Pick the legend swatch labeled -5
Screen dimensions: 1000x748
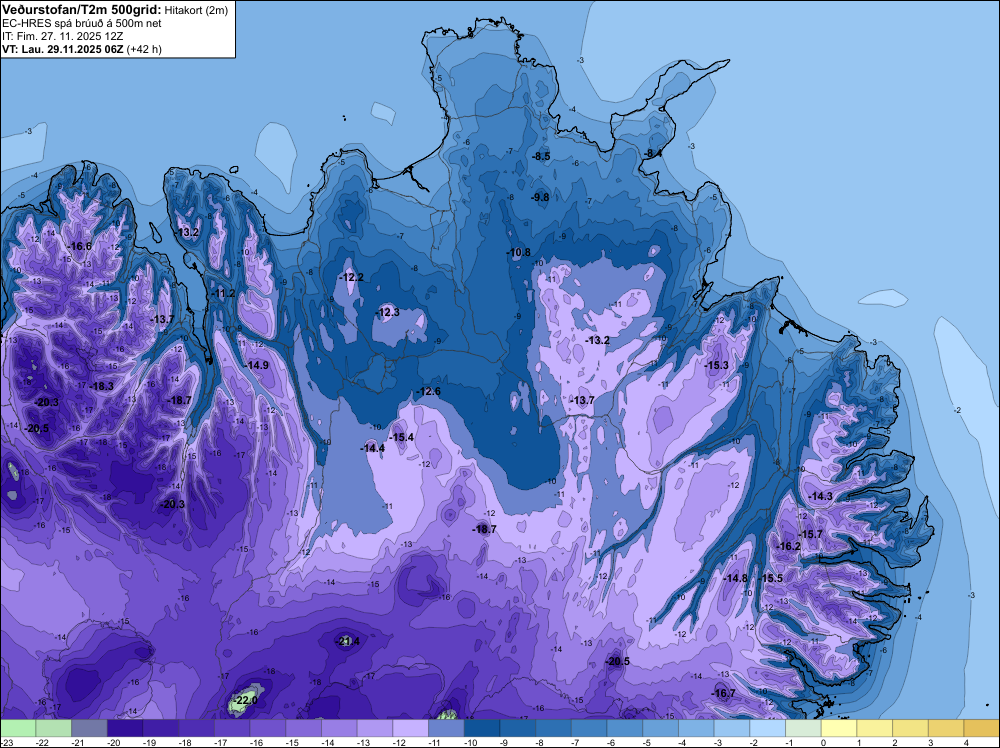(x=660, y=728)
